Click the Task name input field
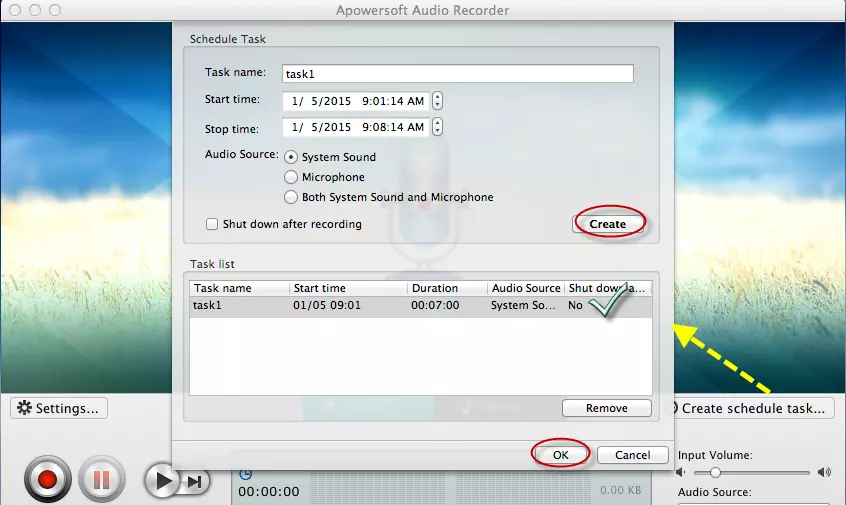The image size is (846, 505). [458, 73]
